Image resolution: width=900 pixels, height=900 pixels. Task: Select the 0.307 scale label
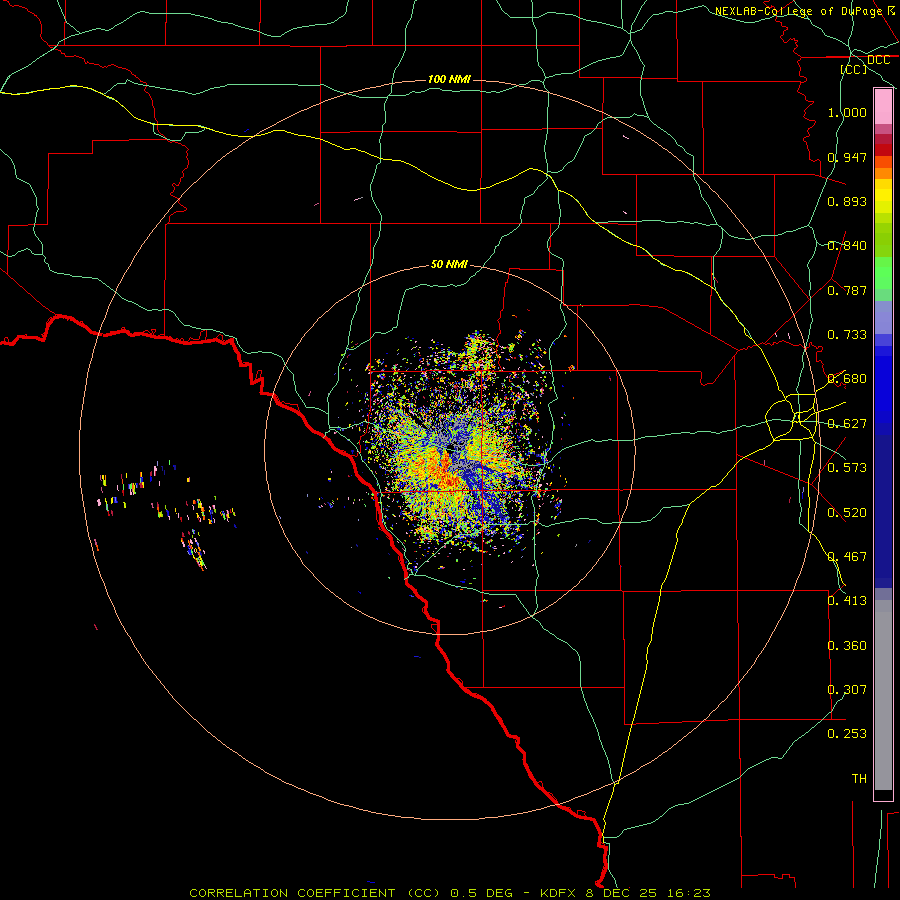click(x=847, y=690)
